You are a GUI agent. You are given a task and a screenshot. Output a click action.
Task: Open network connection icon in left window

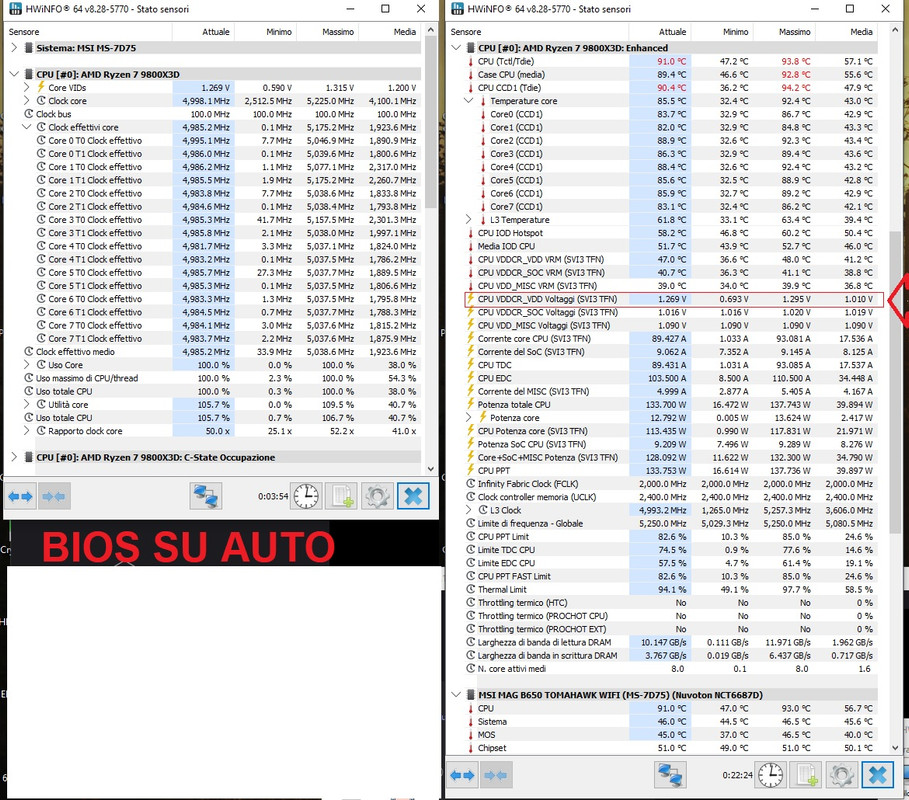pyautogui.click(x=206, y=496)
